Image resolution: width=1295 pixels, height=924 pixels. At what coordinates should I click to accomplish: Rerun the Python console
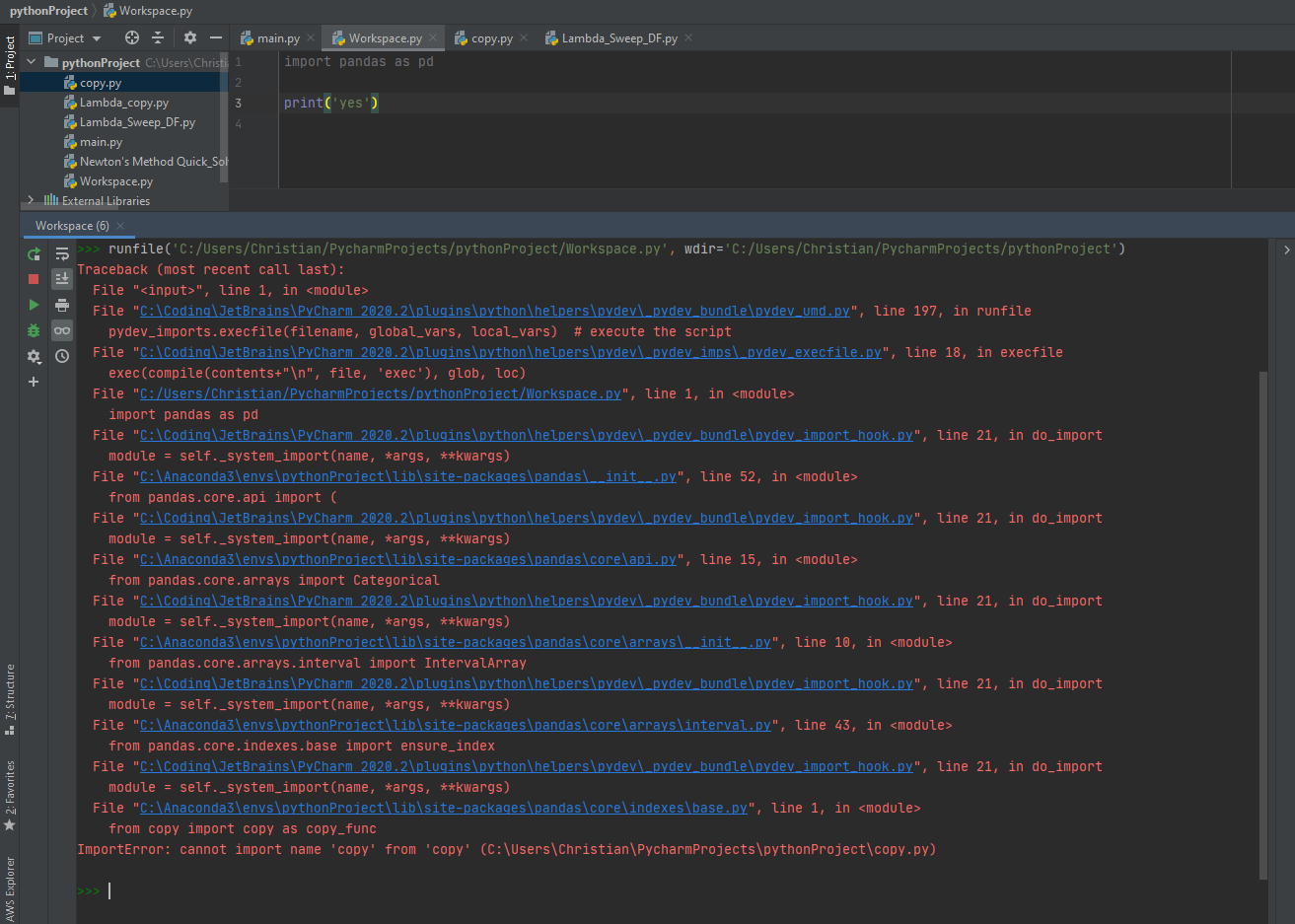pyautogui.click(x=34, y=253)
